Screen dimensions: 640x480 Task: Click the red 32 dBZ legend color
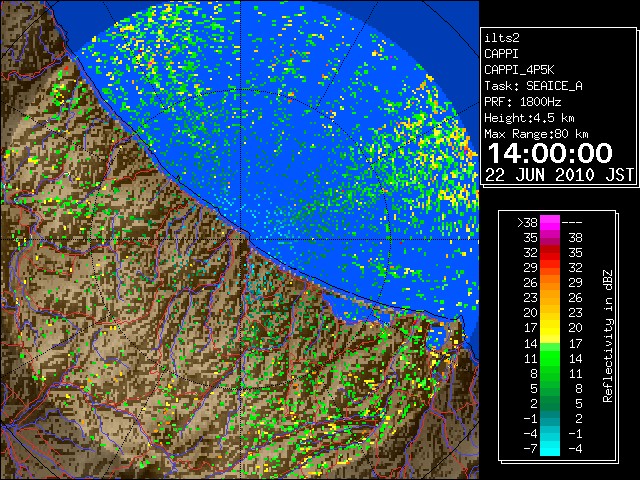pos(550,253)
